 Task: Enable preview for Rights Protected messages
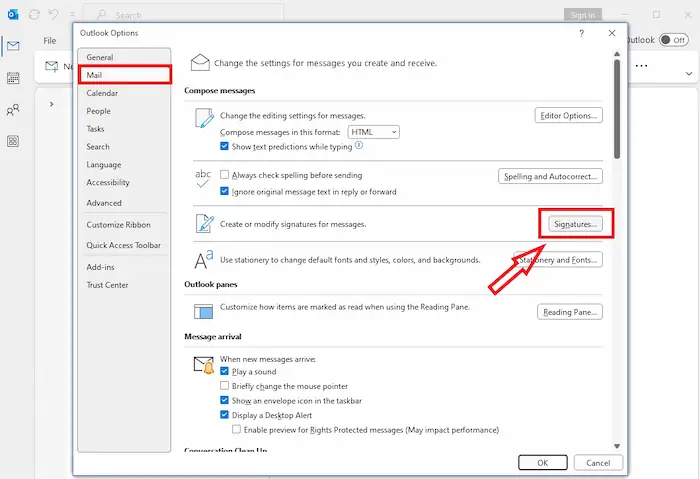pos(236,429)
